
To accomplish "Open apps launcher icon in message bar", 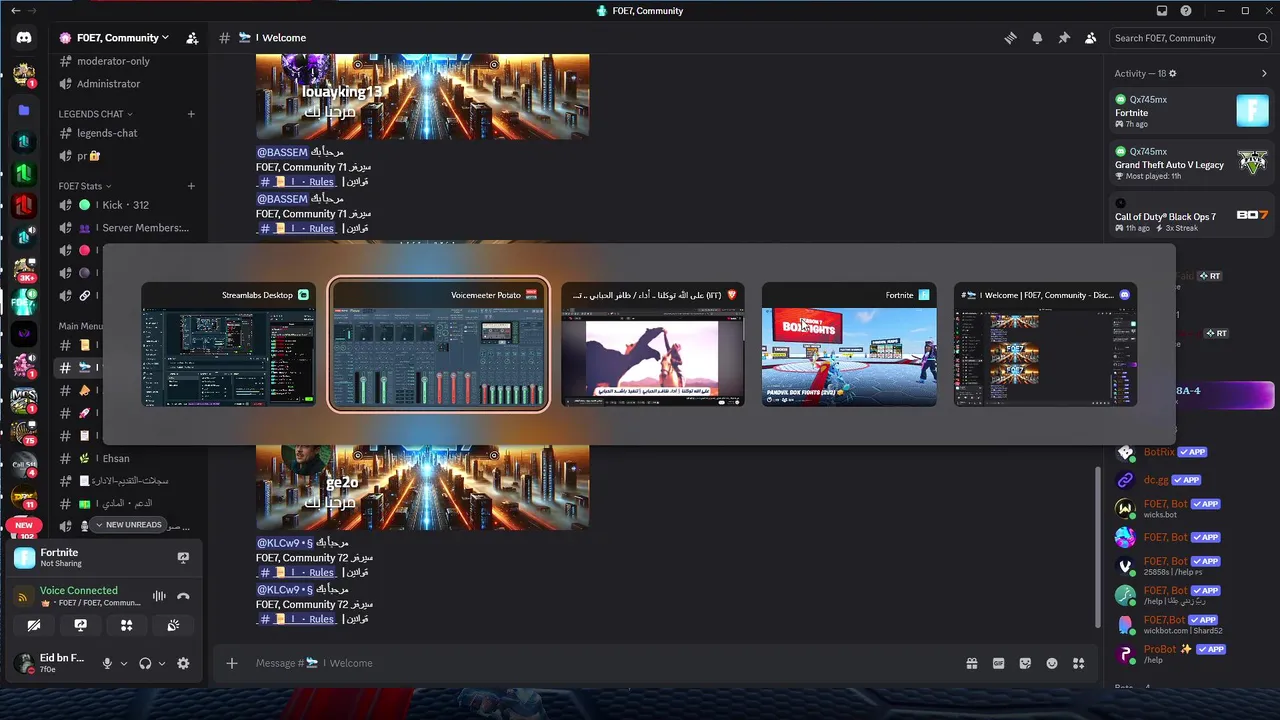I will pos(1078,663).
